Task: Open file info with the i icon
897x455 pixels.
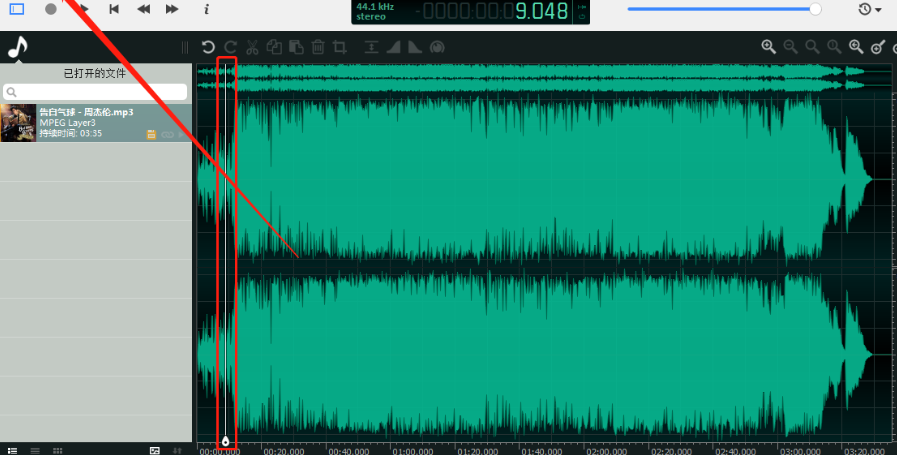Action: [x=206, y=9]
